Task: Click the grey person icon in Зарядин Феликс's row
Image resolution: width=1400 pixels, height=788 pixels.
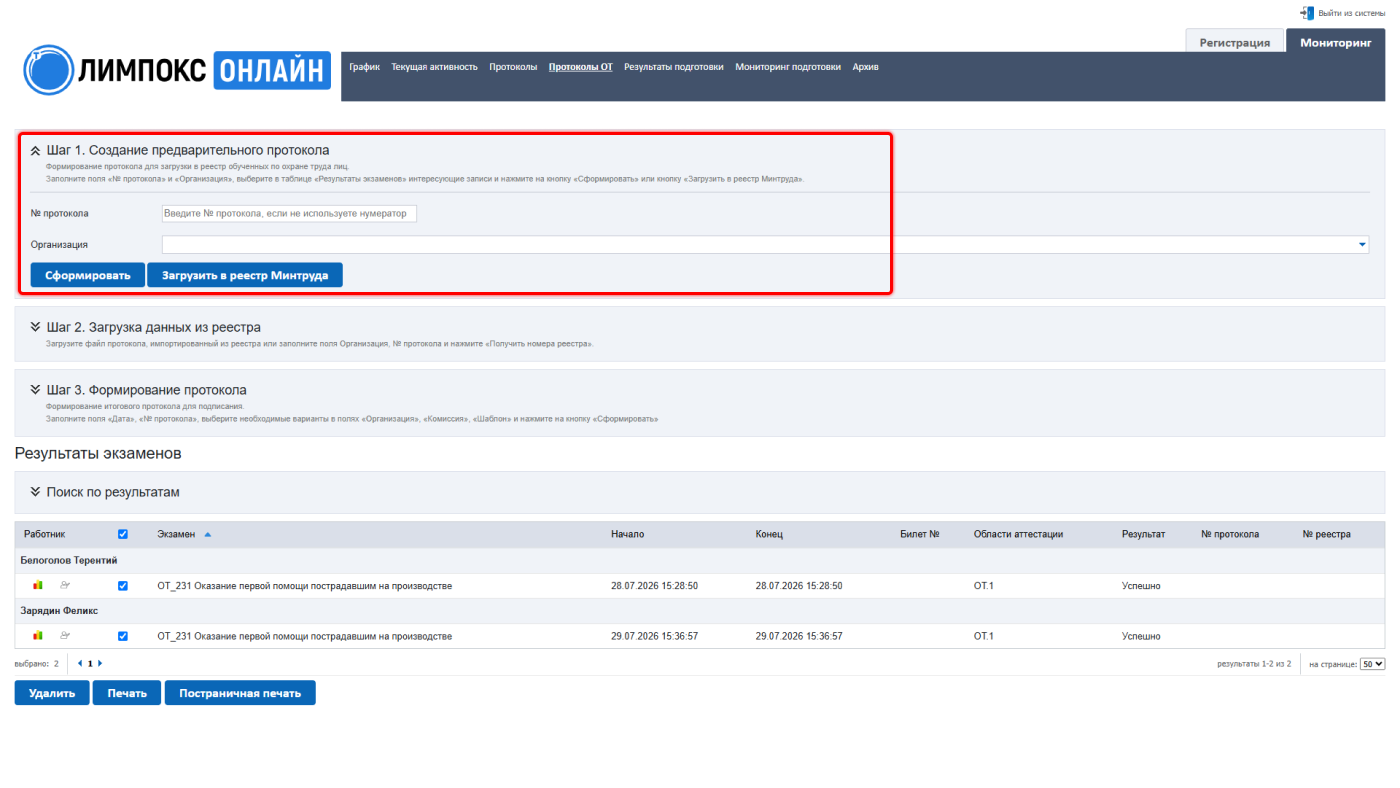Action: [x=65, y=635]
